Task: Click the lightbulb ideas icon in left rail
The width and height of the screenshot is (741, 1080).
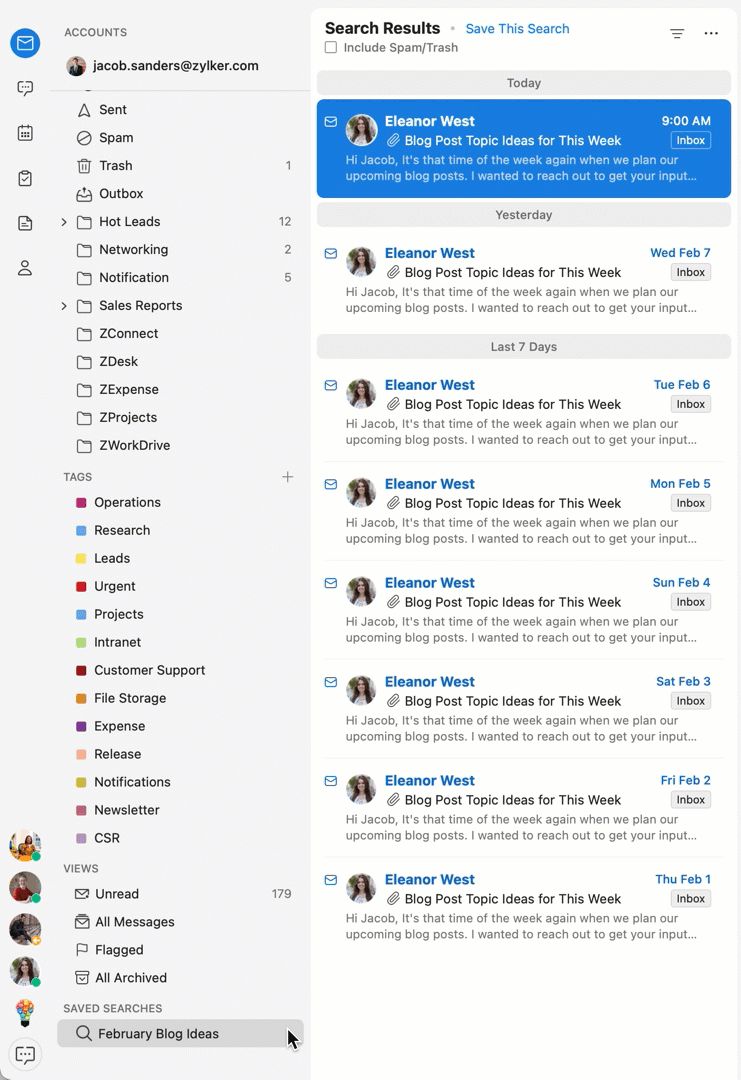Action: click(25, 1012)
